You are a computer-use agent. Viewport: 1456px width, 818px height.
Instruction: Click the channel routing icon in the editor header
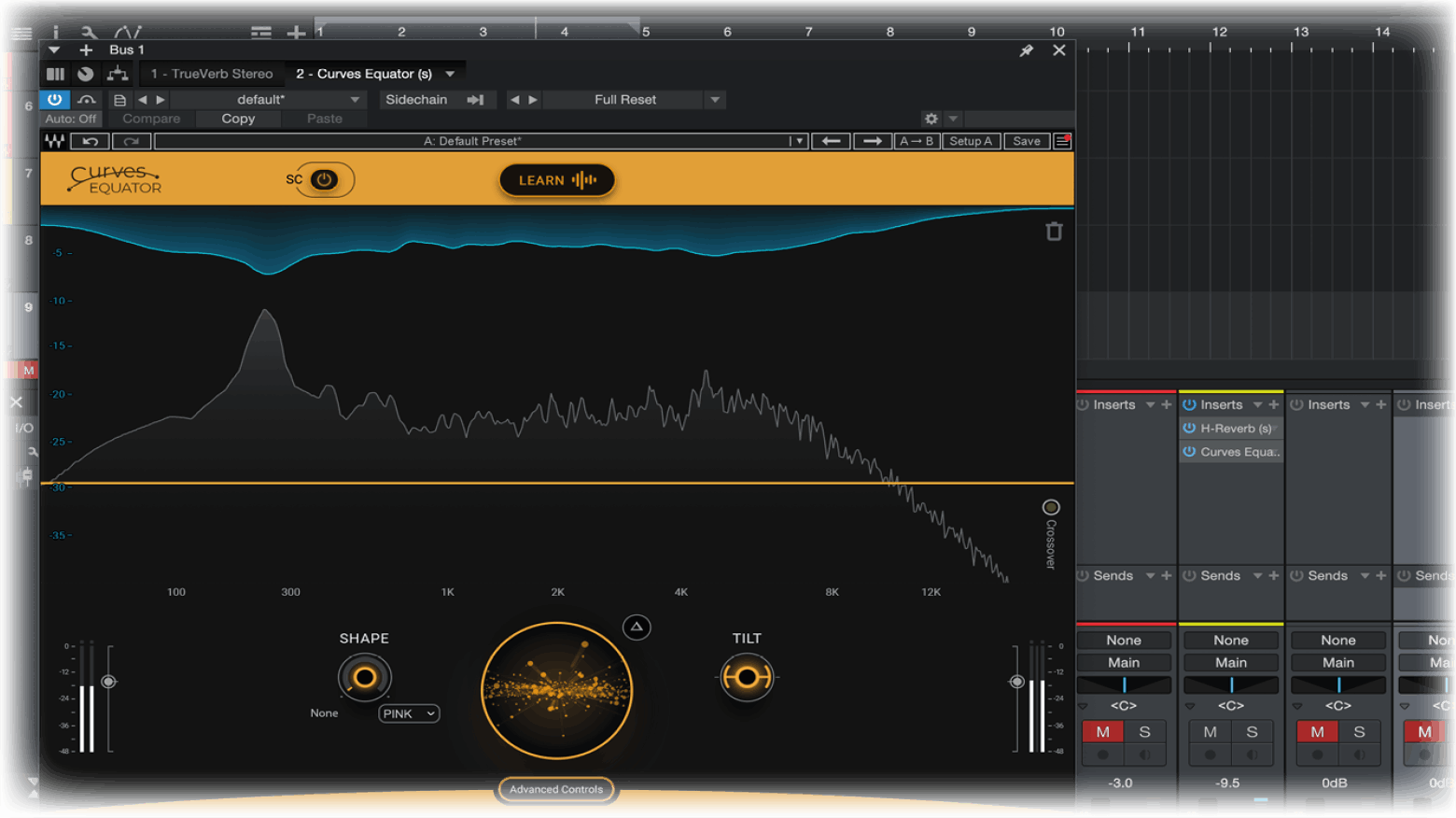click(x=117, y=74)
